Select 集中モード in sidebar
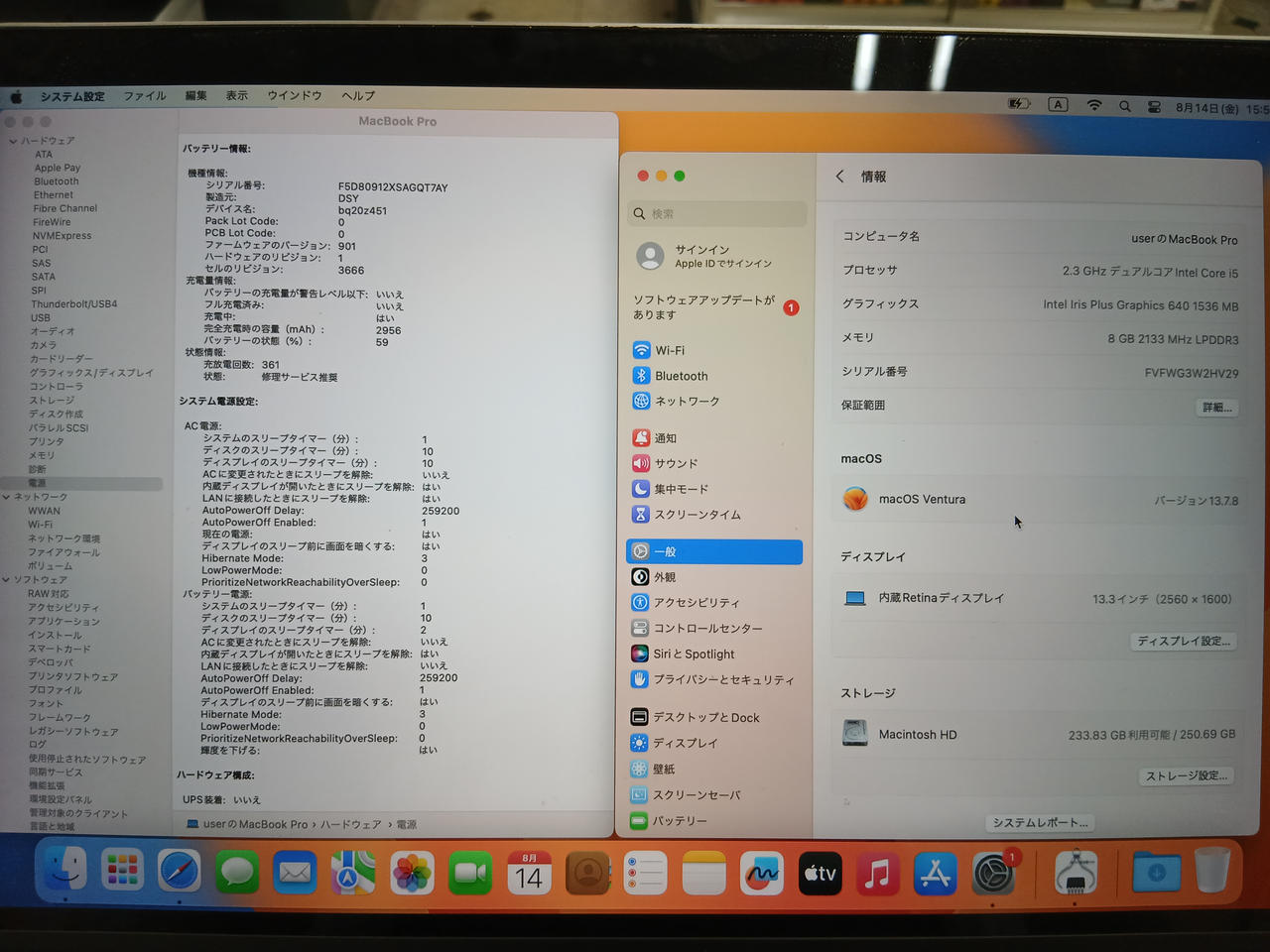1270x952 pixels. (714, 489)
